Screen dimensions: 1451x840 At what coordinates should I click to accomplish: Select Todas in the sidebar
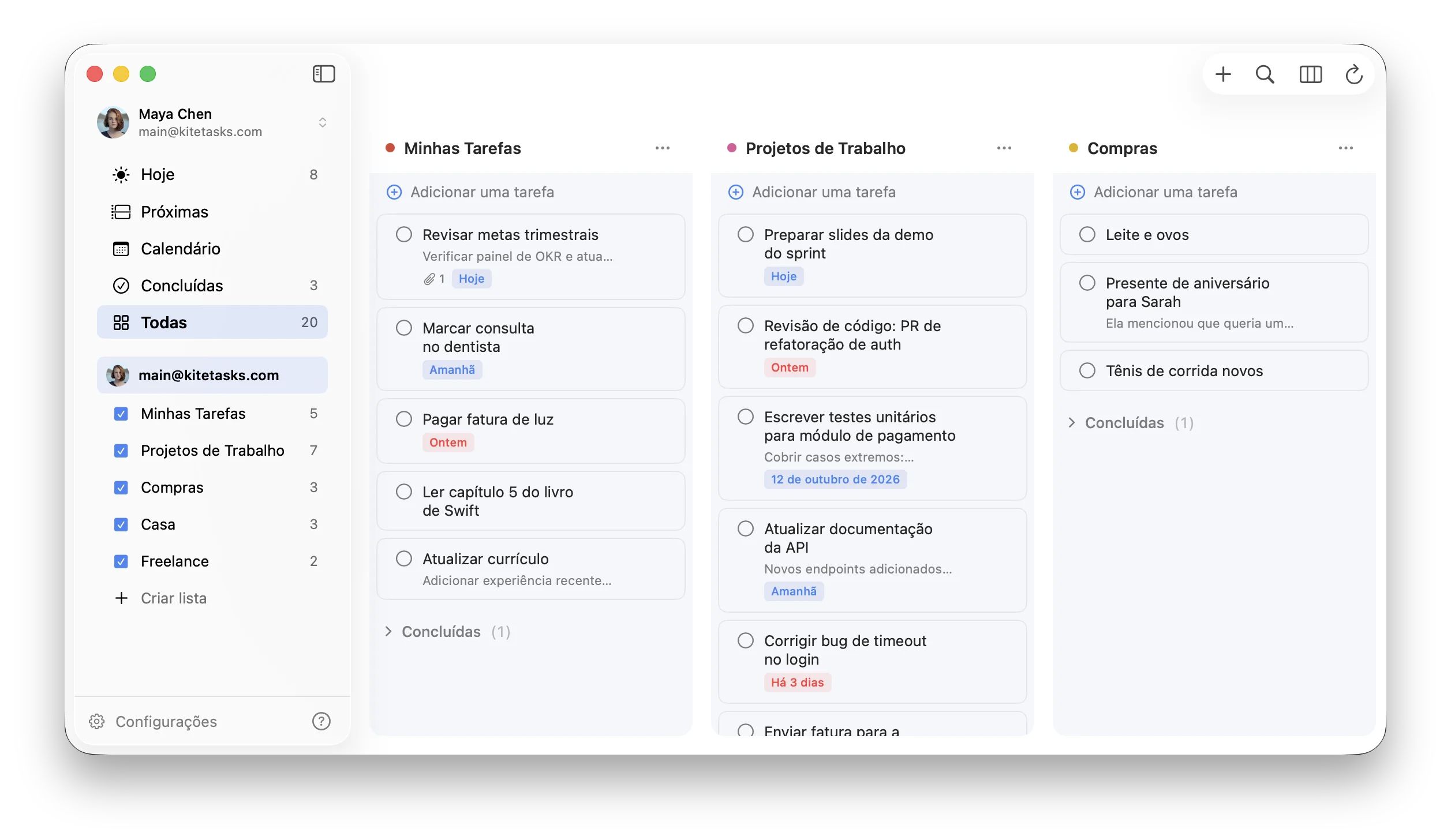(x=212, y=322)
